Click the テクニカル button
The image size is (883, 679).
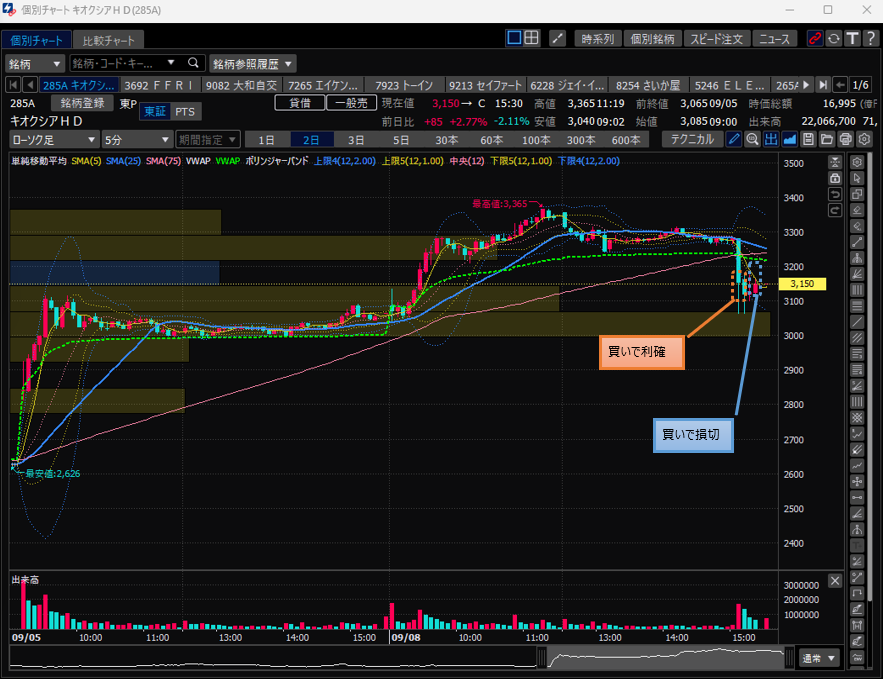(x=692, y=140)
